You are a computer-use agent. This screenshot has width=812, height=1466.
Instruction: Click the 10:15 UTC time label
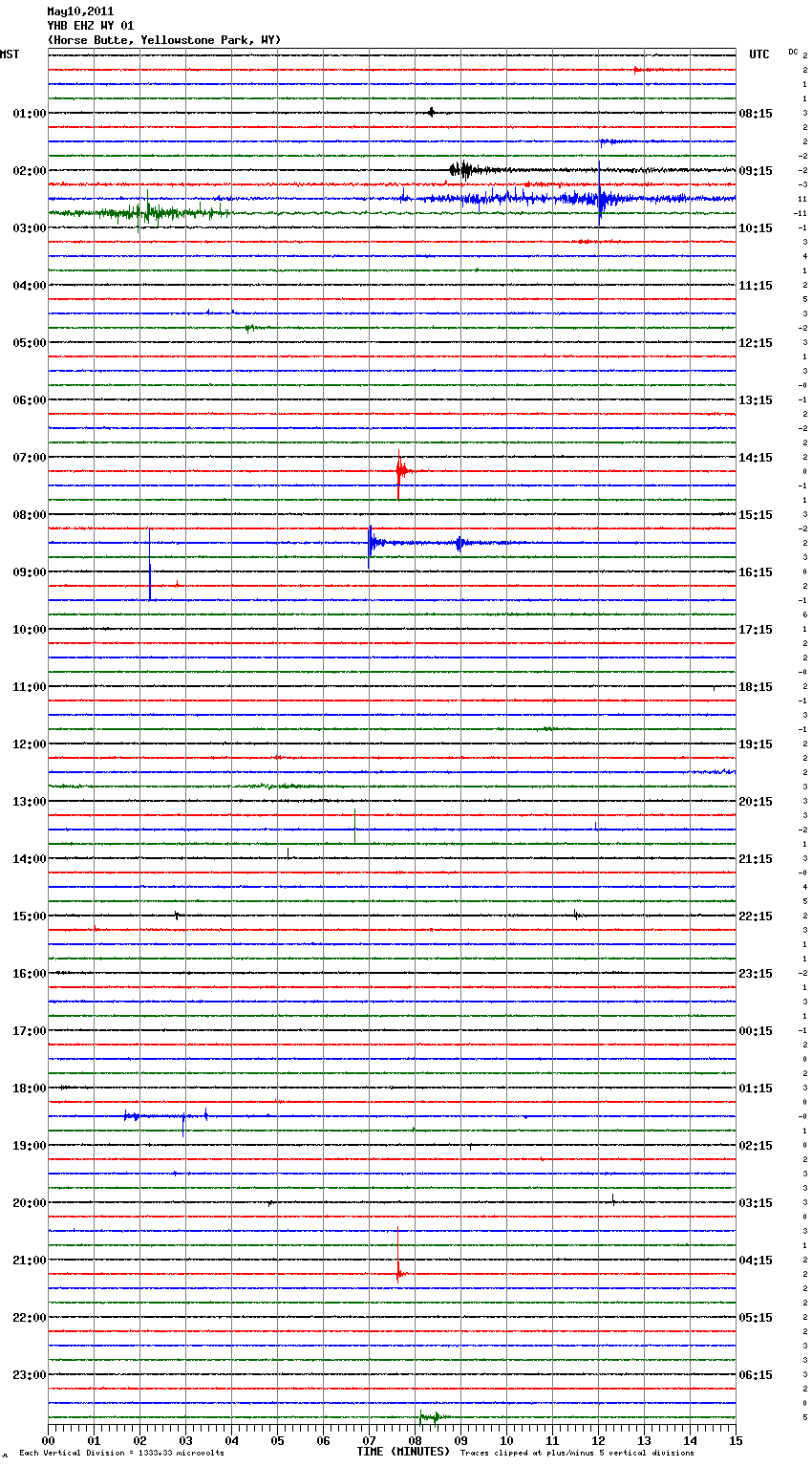click(x=756, y=228)
